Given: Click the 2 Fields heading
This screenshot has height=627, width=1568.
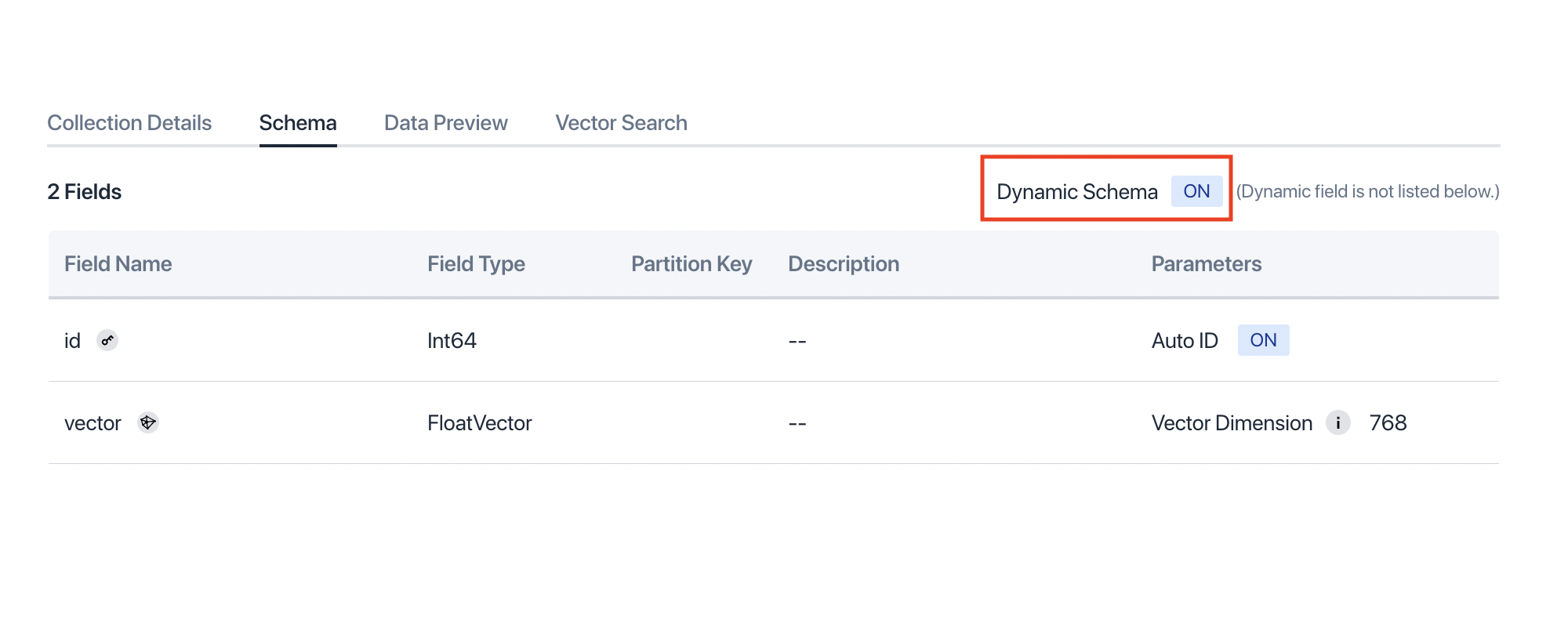Looking at the screenshot, I should [x=84, y=190].
